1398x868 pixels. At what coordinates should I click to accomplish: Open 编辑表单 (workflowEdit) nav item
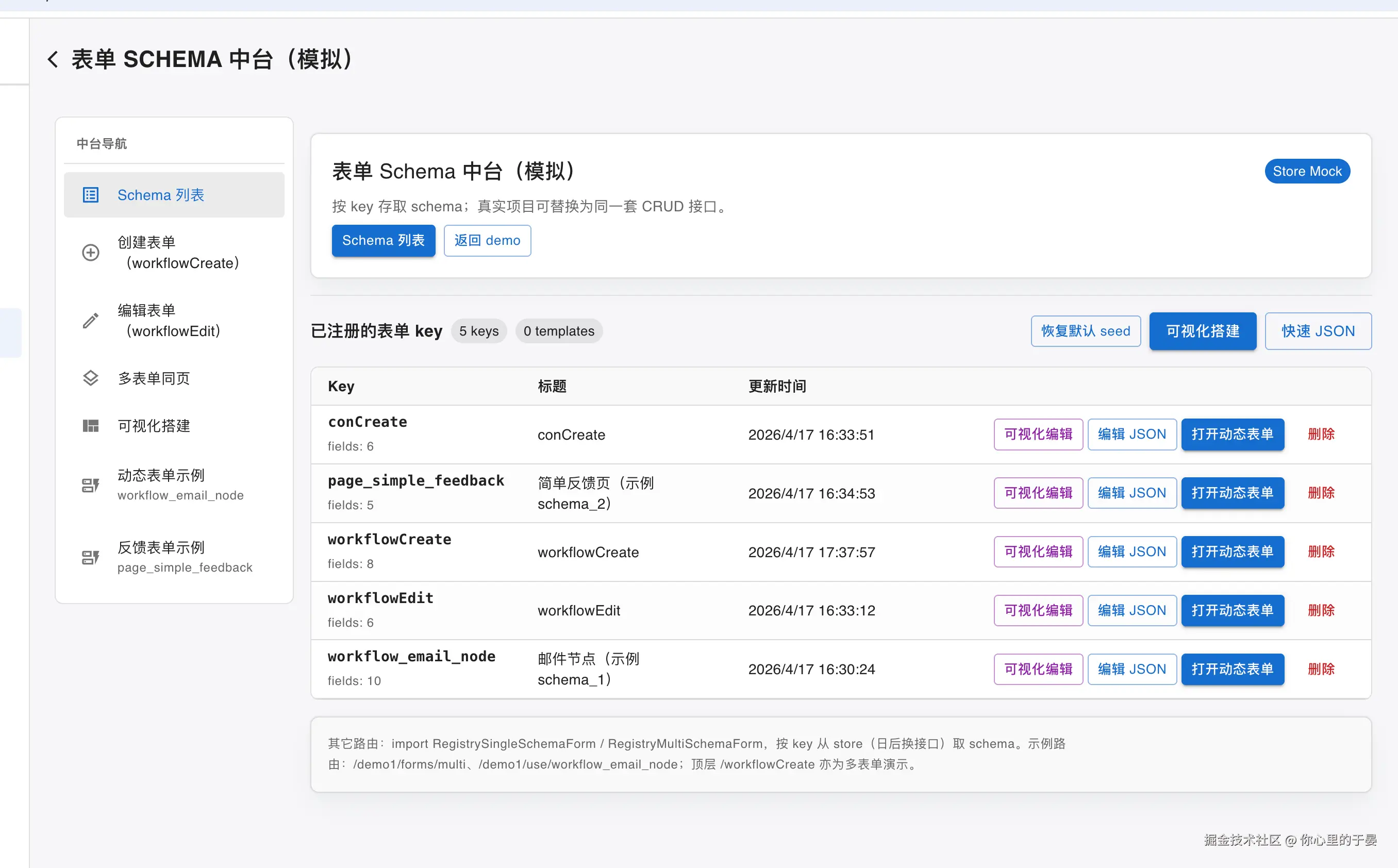pos(174,320)
